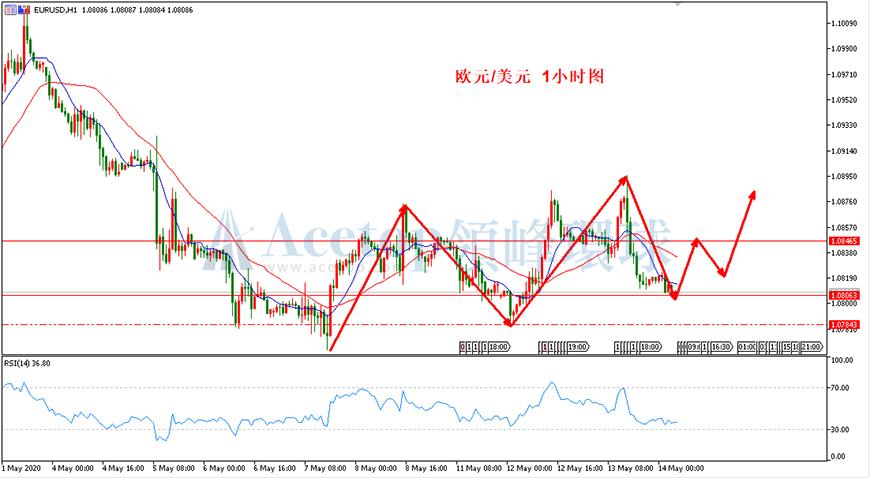Click the 1.09520 price axis value
870x478 pixels.
click(843, 100)
